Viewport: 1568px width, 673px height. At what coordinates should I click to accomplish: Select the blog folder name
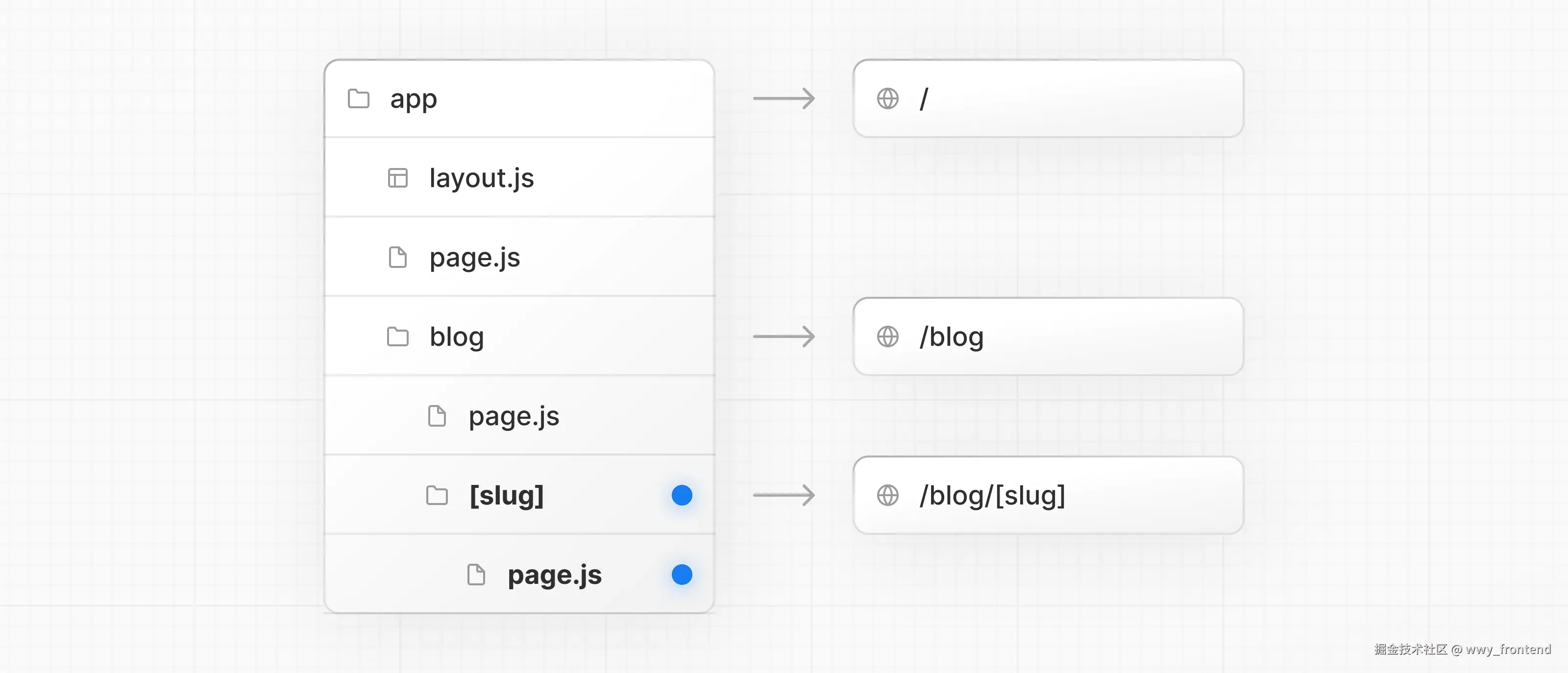click(x=457, y=337)
